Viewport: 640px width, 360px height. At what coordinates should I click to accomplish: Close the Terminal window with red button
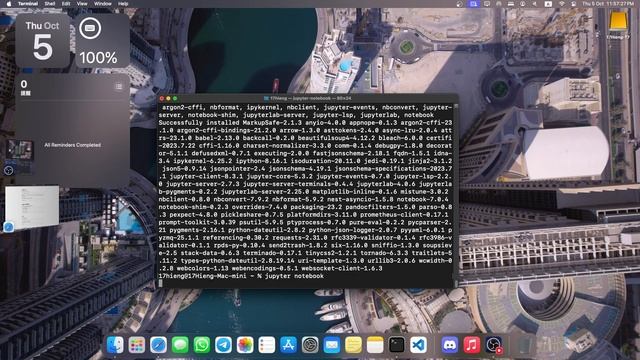162,98
